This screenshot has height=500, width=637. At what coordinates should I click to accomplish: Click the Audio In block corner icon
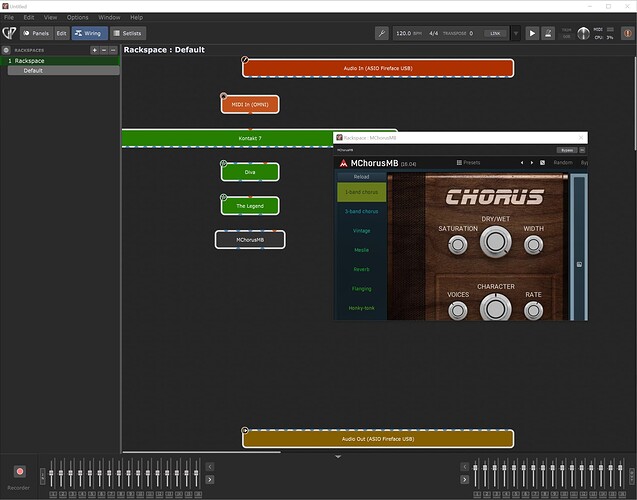[245, 60]
